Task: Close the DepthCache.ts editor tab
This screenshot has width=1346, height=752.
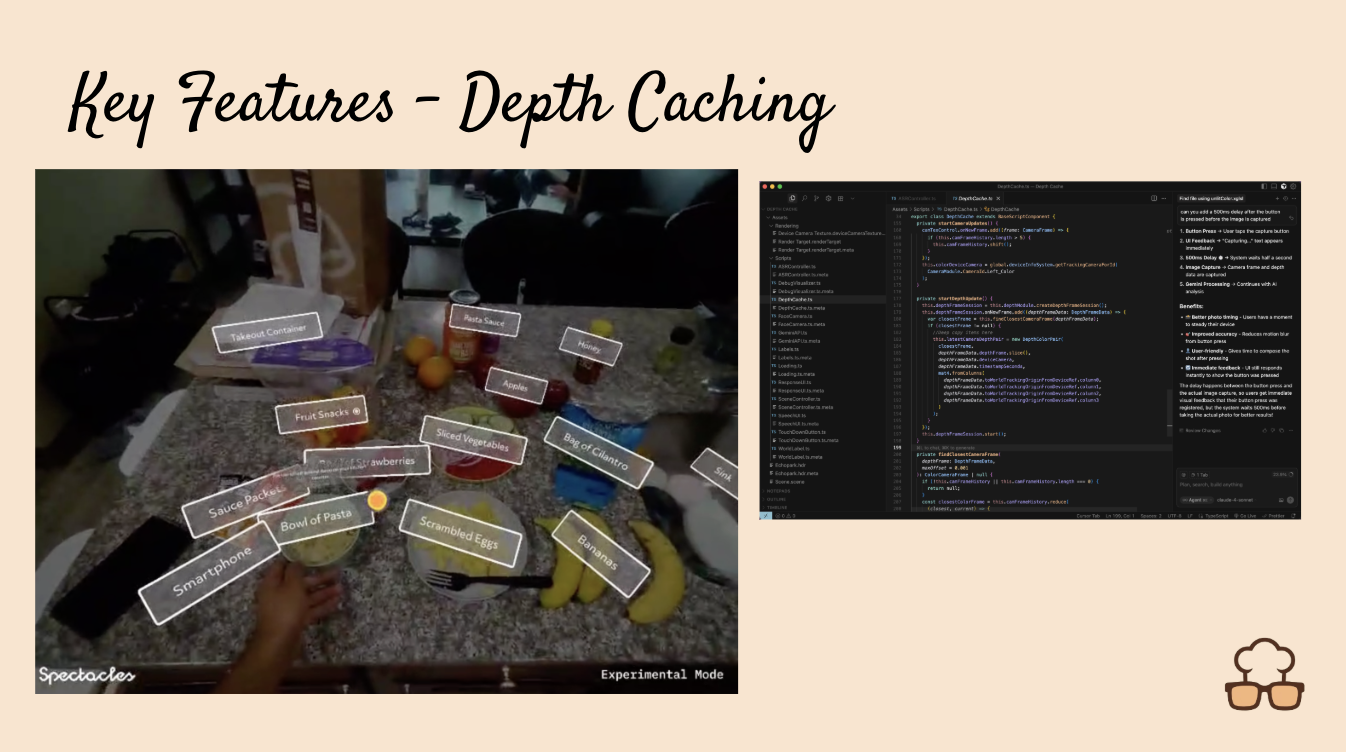Action: click(x=998, y=198)
